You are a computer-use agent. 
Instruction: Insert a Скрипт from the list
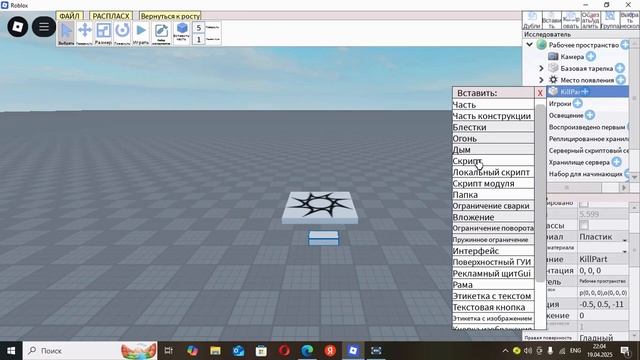tap(493, 161)
